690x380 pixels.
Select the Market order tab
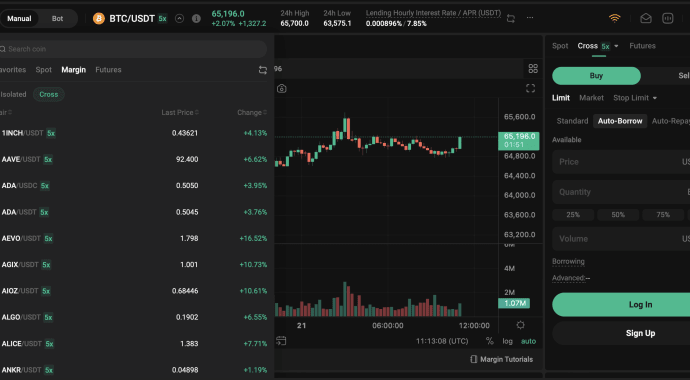591,98
